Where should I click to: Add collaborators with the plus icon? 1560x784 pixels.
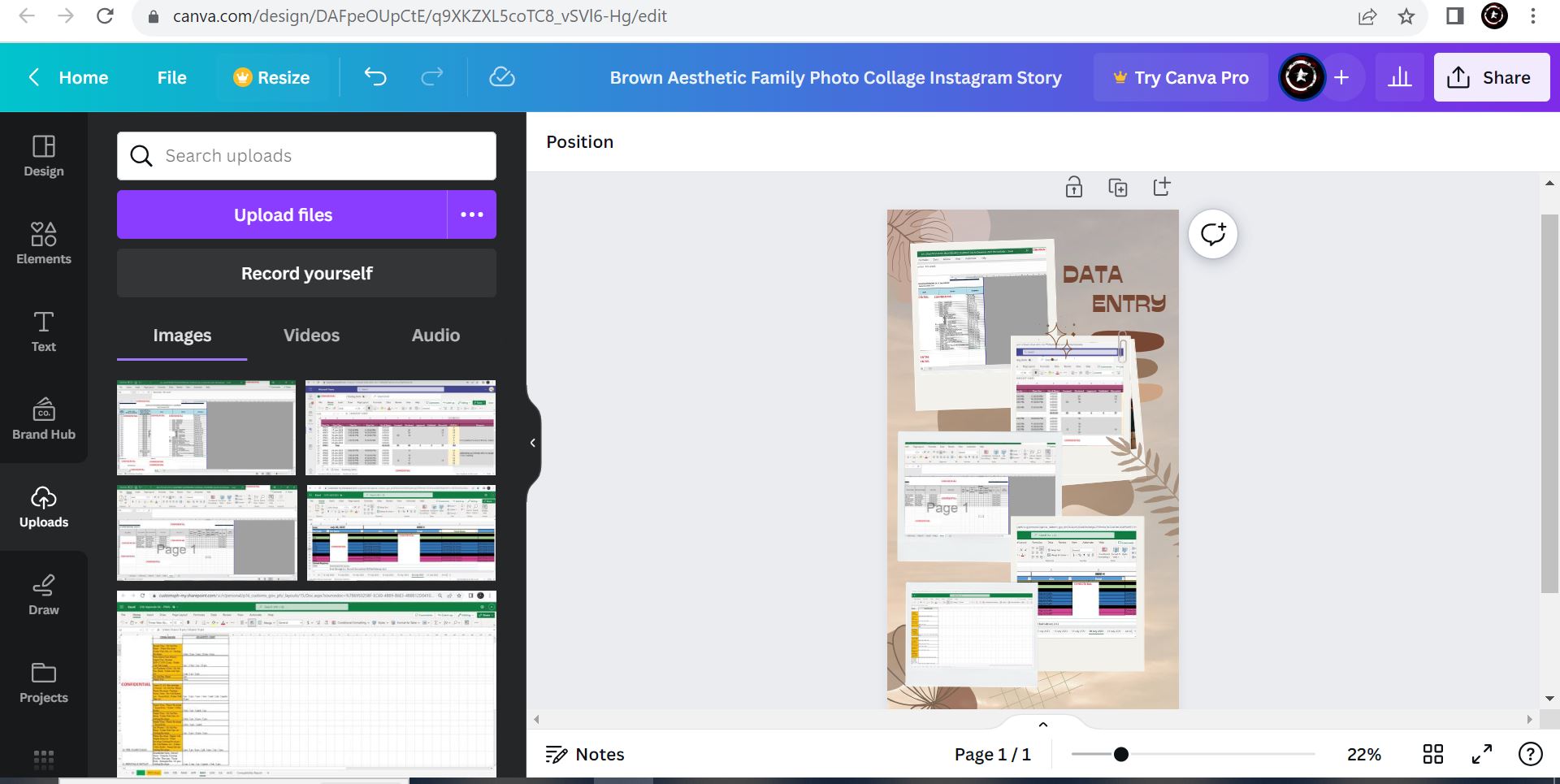pos(1341,77)
